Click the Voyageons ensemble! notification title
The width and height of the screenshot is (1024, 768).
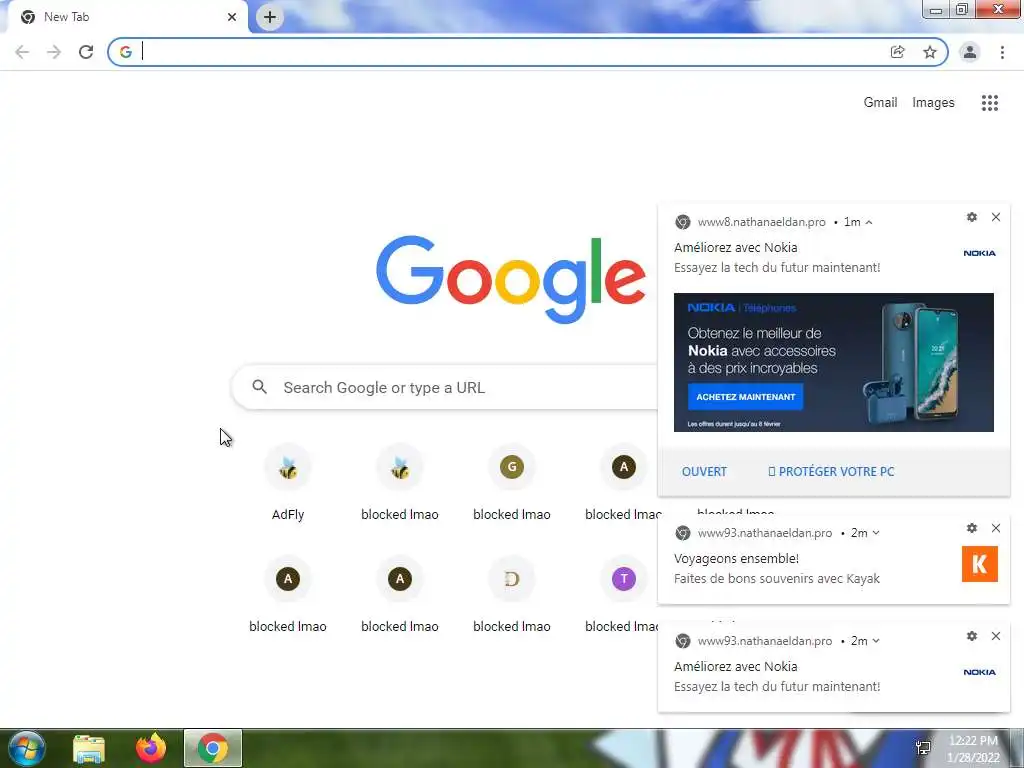point(736,558)
